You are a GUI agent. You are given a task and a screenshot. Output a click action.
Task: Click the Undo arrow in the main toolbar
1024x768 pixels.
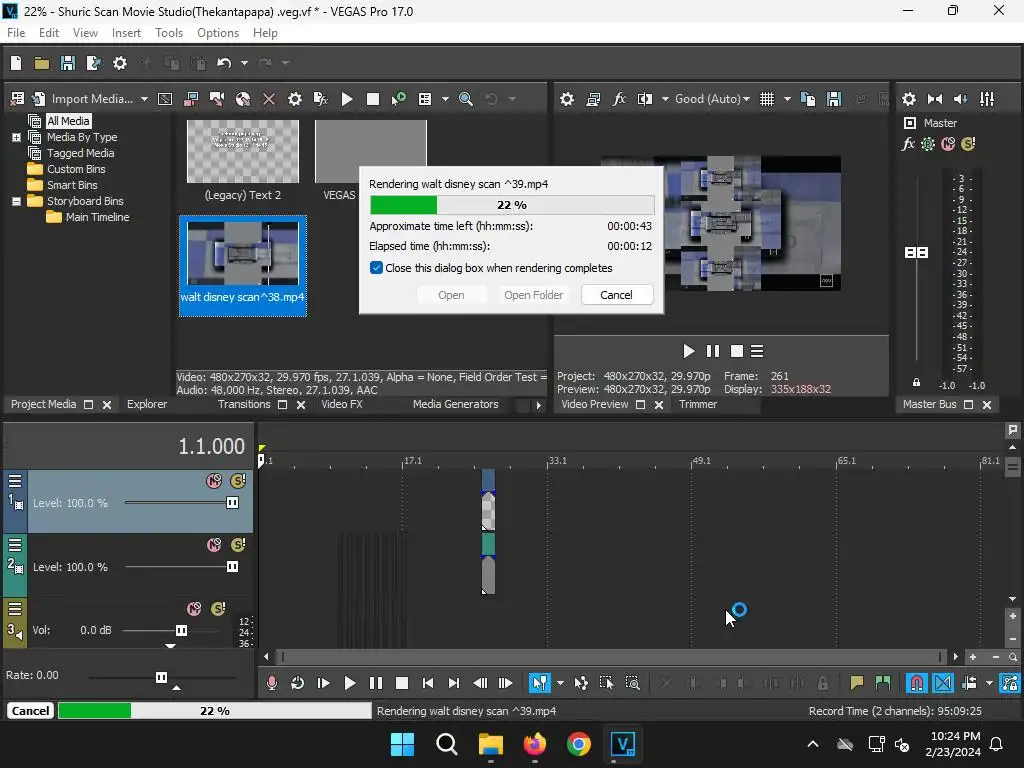point(224,63)
